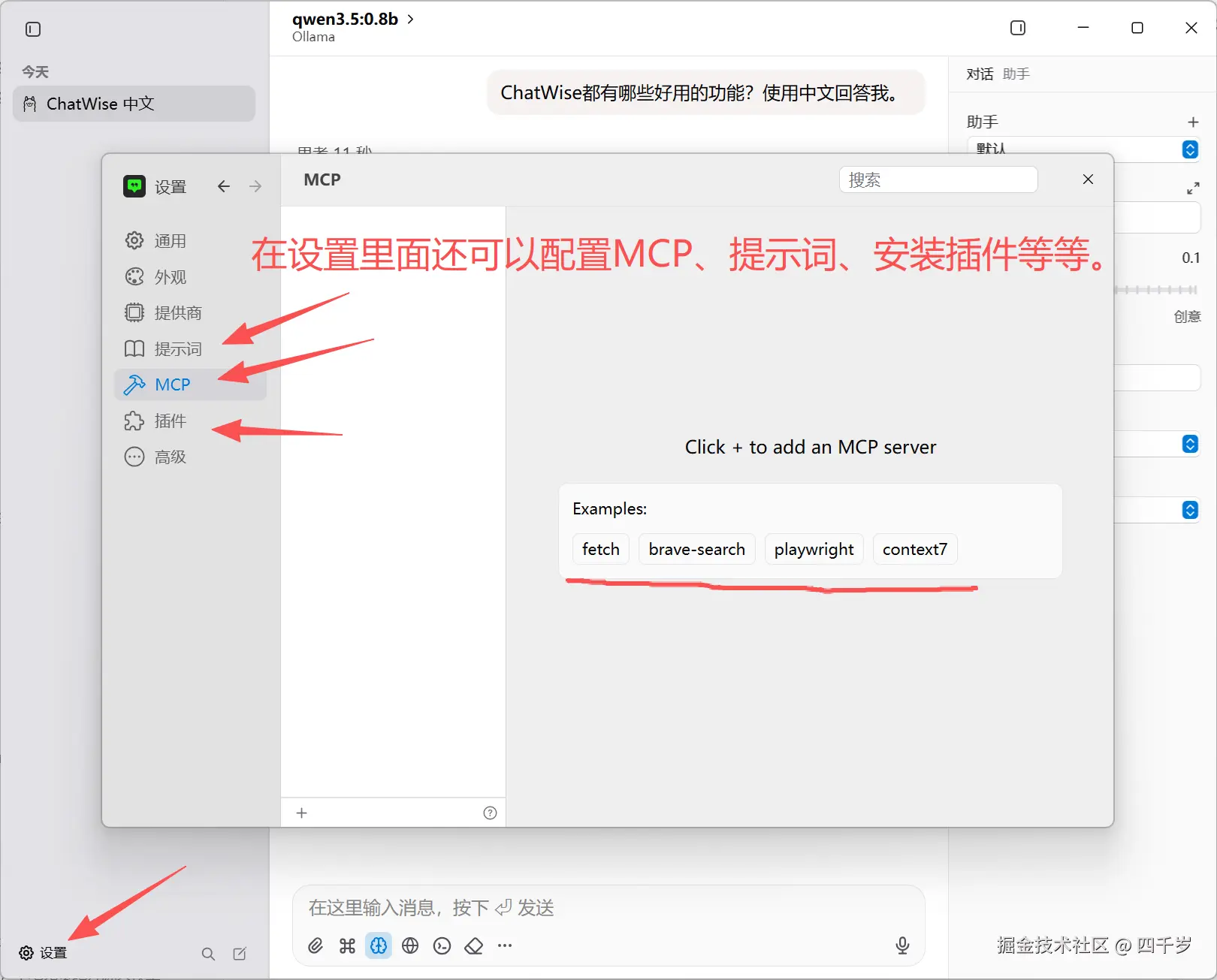Add an MCP server with the plus button
This screenshot has height=980, width=1217.
[x=301, y=813]
